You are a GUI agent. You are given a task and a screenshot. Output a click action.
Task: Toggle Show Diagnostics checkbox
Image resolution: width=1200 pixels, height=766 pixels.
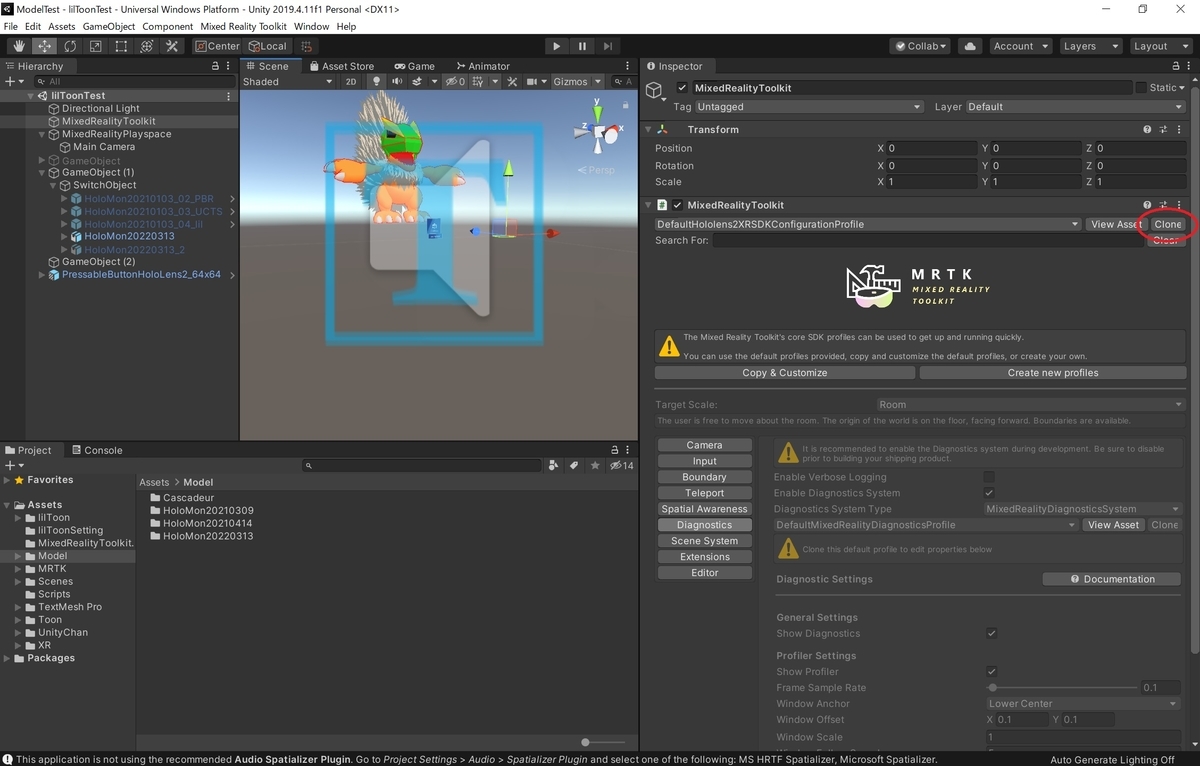991,633
